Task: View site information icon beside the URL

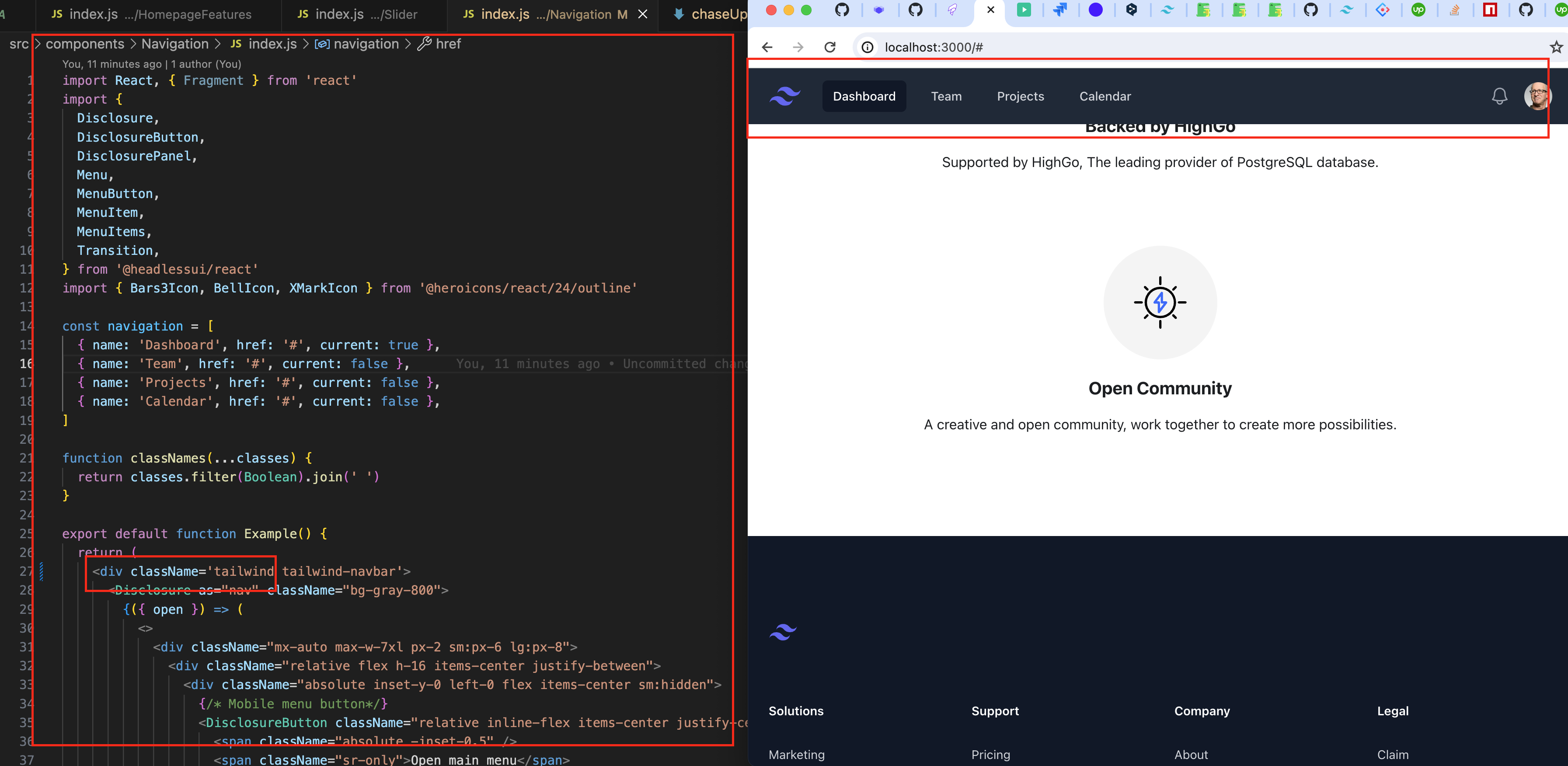Action: (x=868, y=48)
